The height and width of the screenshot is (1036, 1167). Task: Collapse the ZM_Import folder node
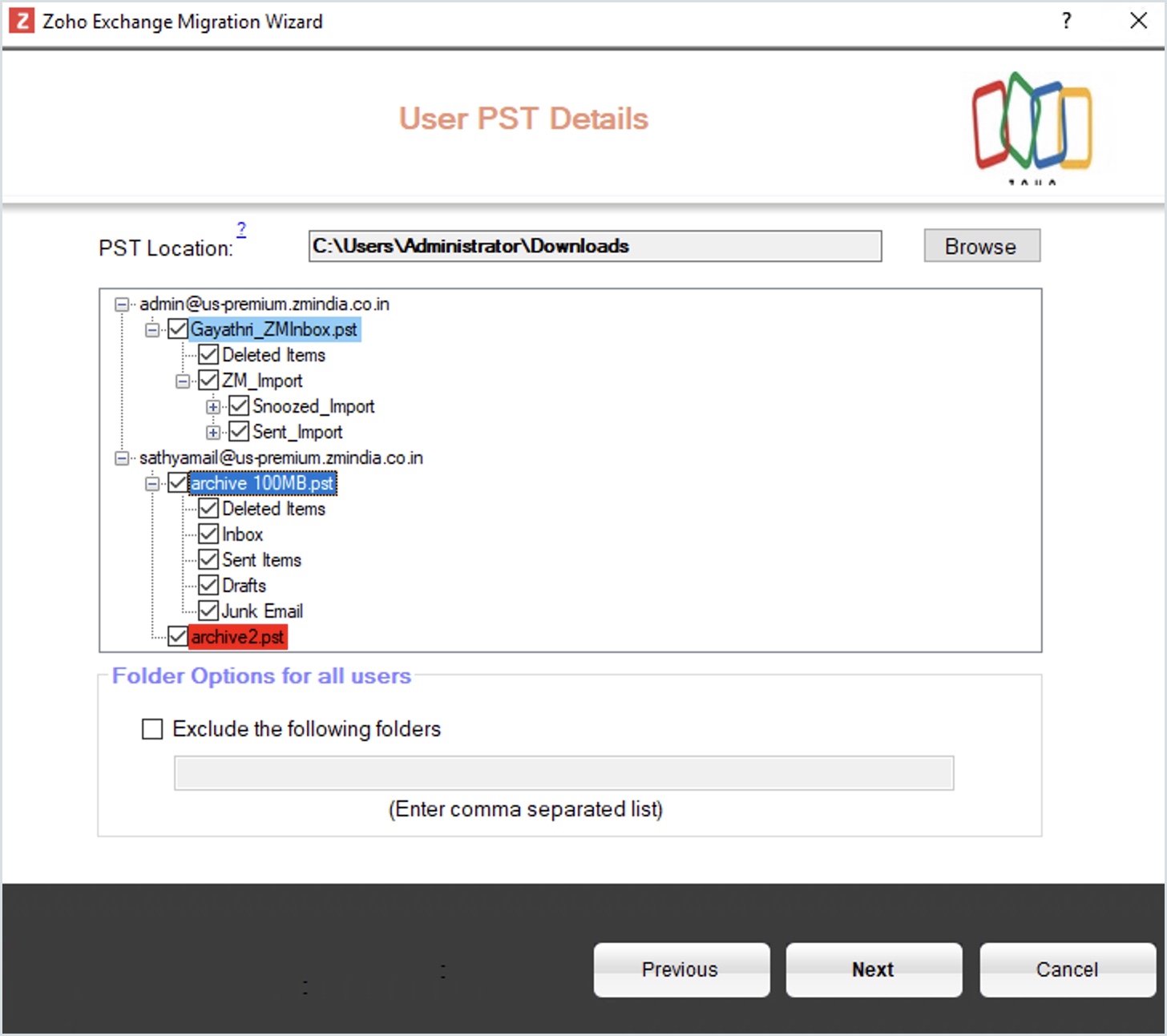tap(182, 381)
